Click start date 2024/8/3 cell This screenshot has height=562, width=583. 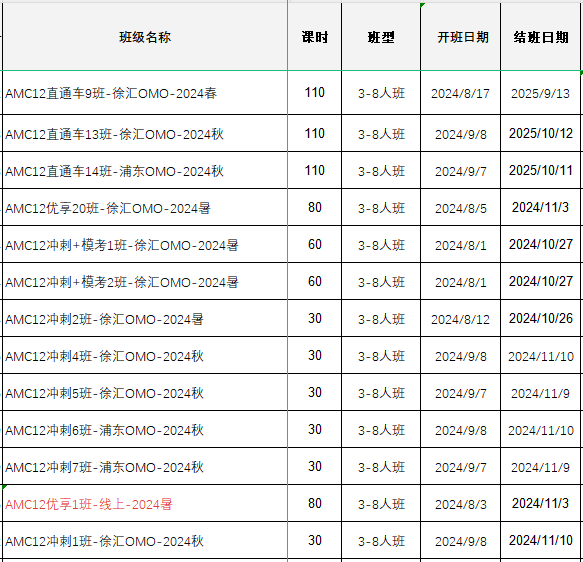coord(460,503)
